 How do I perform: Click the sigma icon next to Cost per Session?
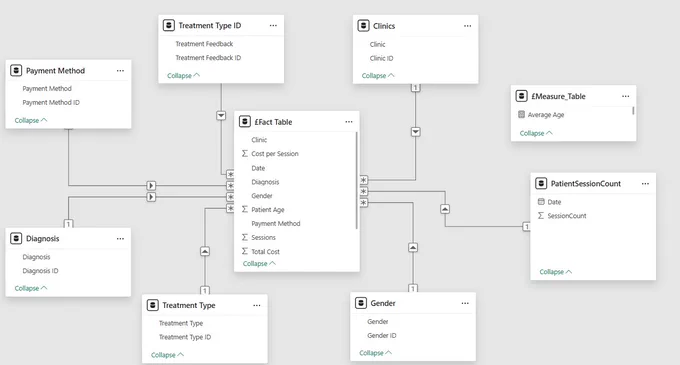pos(245,153)
